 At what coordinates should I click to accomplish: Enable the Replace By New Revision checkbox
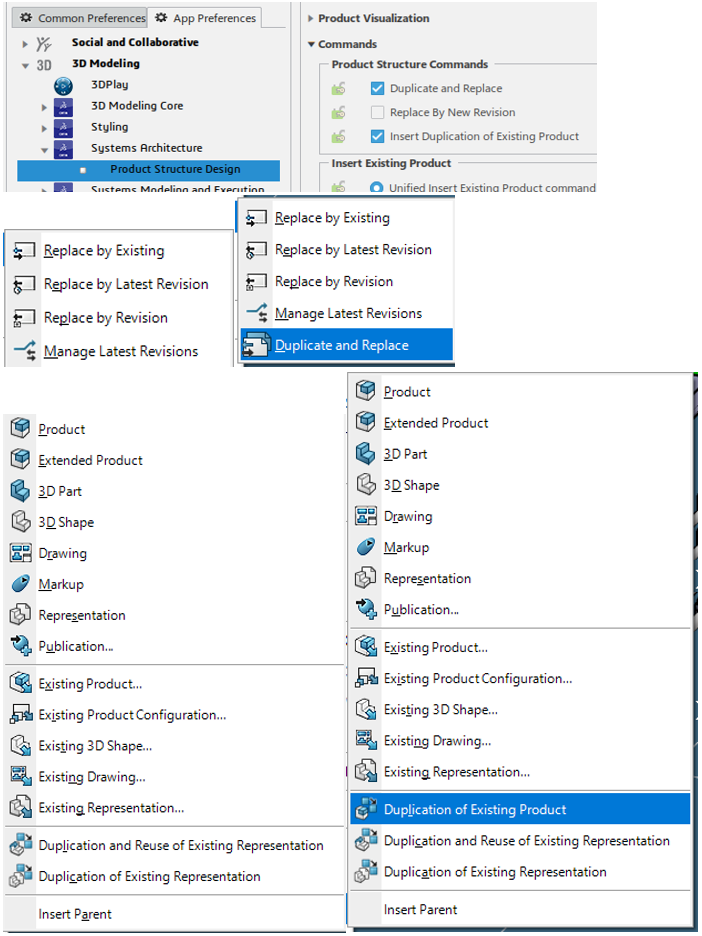[x=377, y=112]
